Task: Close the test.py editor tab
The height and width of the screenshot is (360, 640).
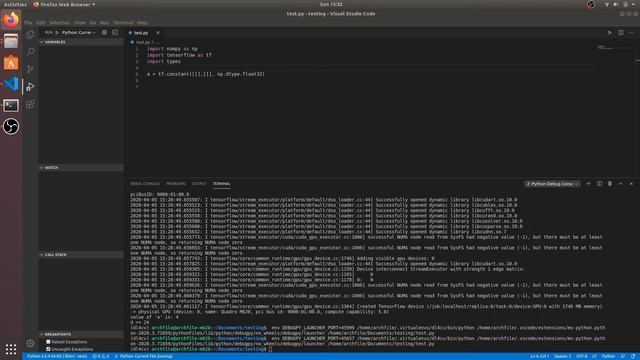Action: 158,33
